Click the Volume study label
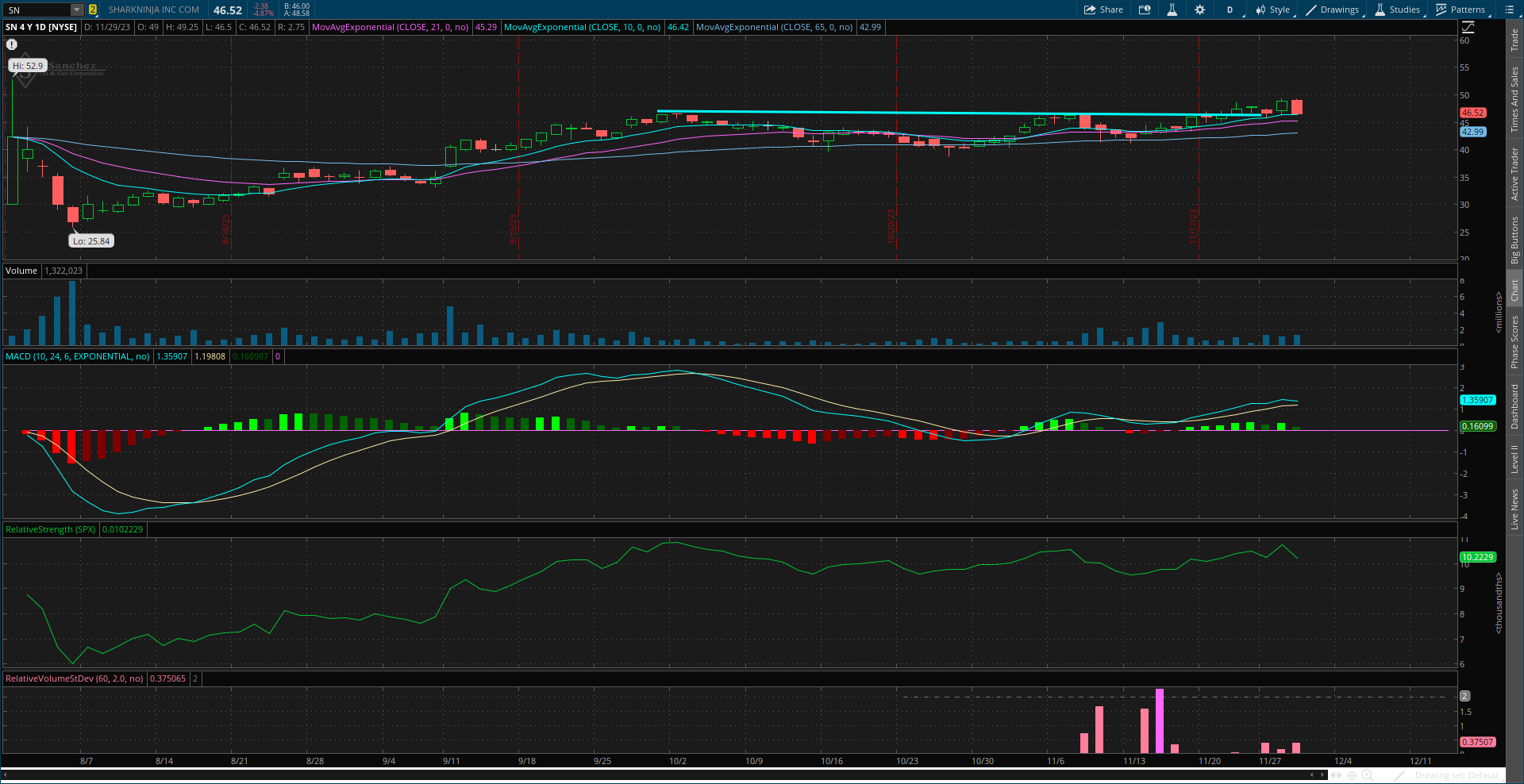The width and height of the screenshot is (1524, 784). coord(21,271)
